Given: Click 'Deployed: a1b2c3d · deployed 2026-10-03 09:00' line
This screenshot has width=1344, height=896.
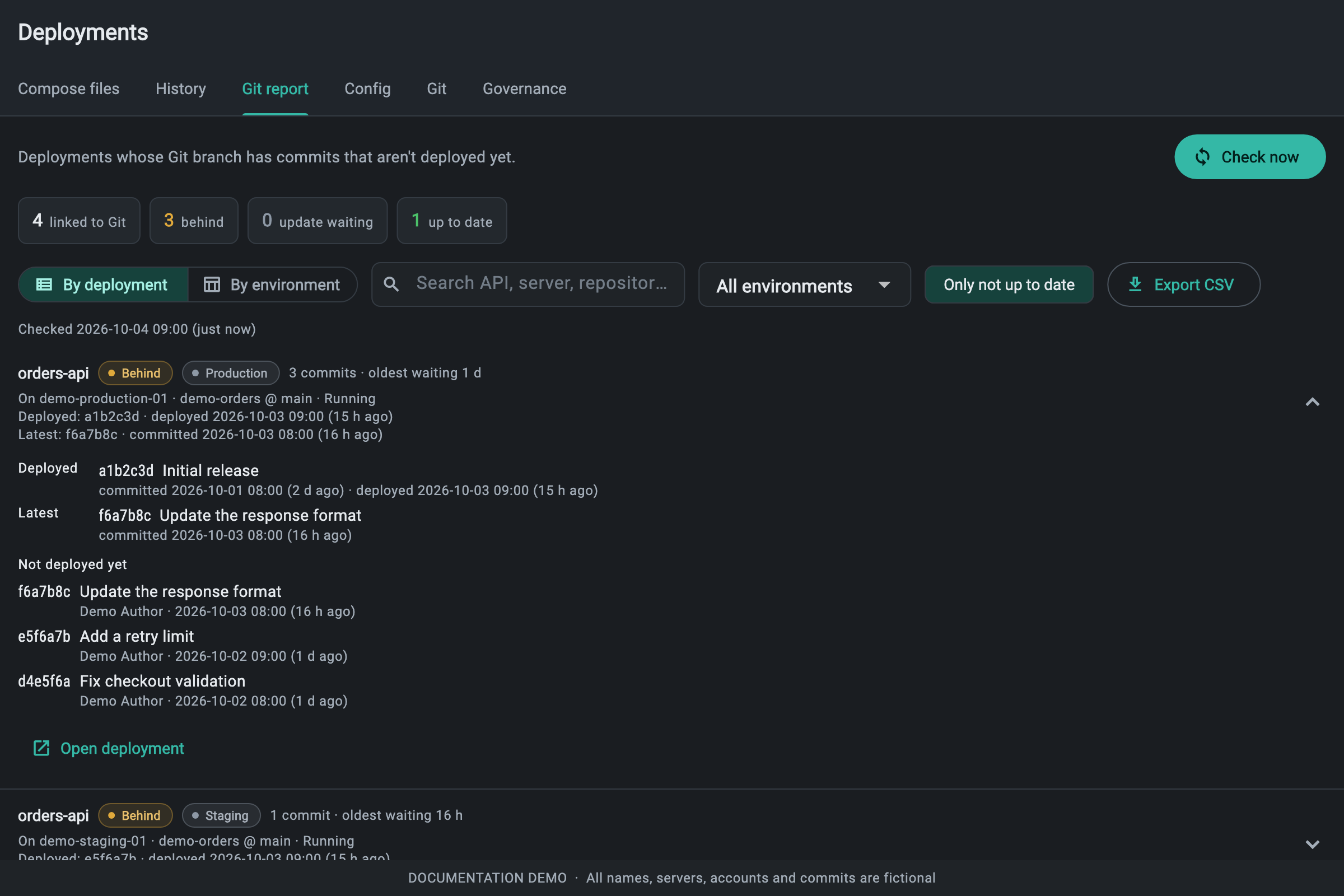Looking at the screenshot, I should [205, 416].
